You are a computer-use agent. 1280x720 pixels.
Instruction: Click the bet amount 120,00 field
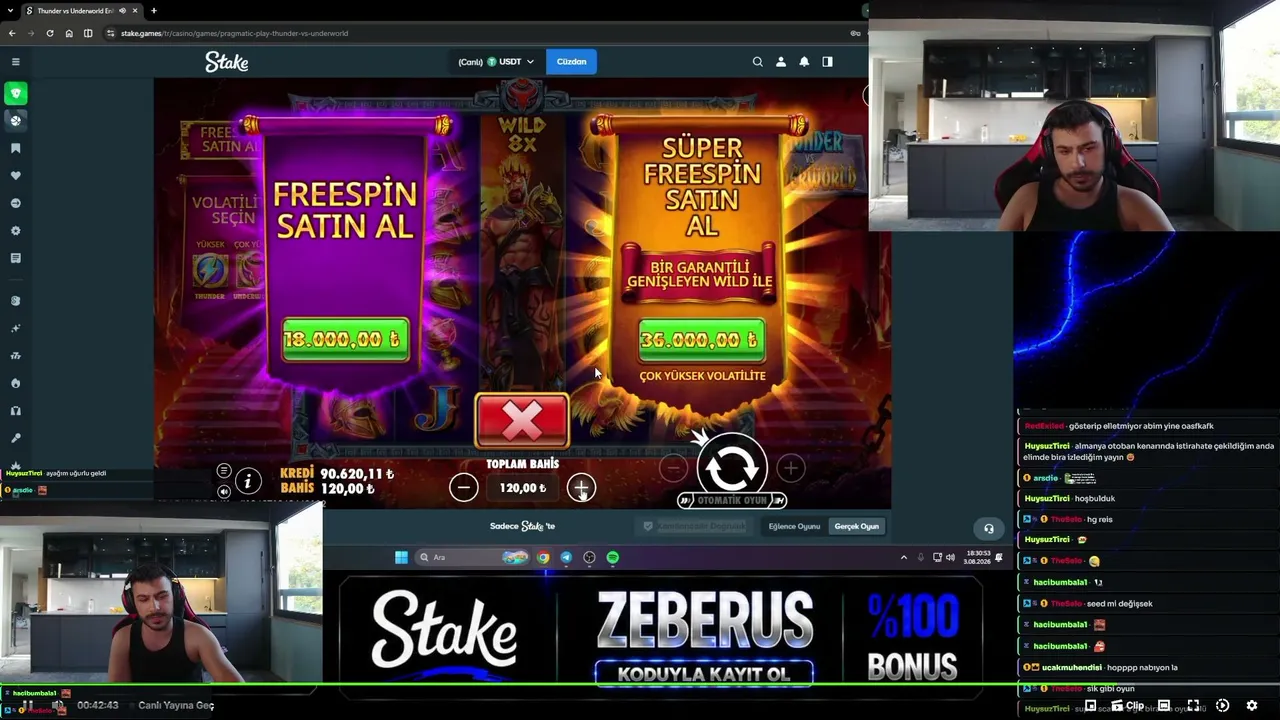[522, 488]
